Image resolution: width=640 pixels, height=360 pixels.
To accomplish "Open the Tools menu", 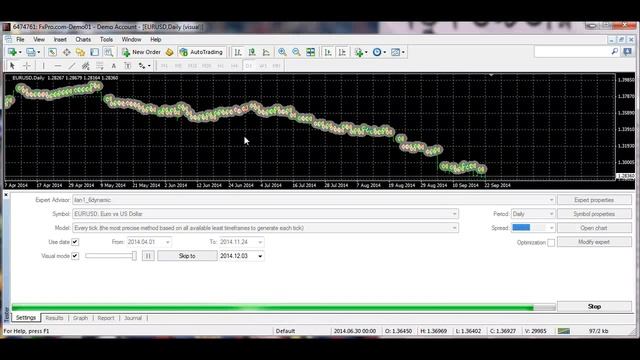I will coord(106,40).
